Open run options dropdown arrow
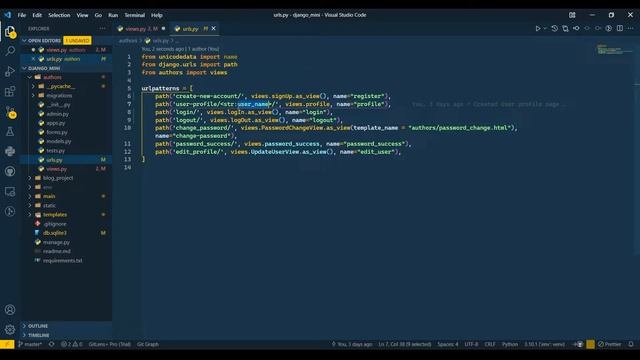This screenshot has height=360, width=640. pos(545,29)
